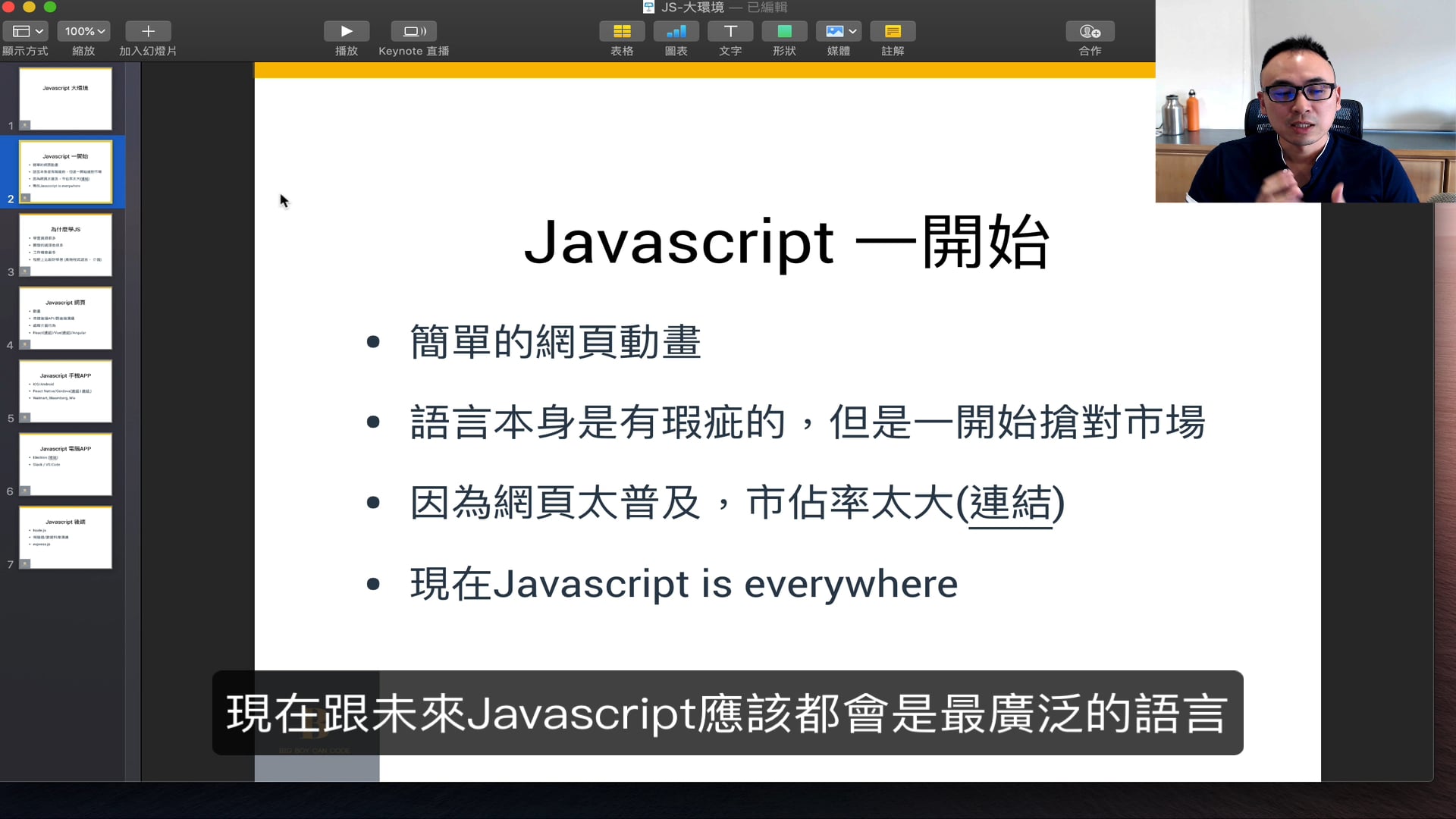The height and width of the screenshot is (819, 1456).
Task: Insert a table from the toolbar
Action: [x=622, y=31]
